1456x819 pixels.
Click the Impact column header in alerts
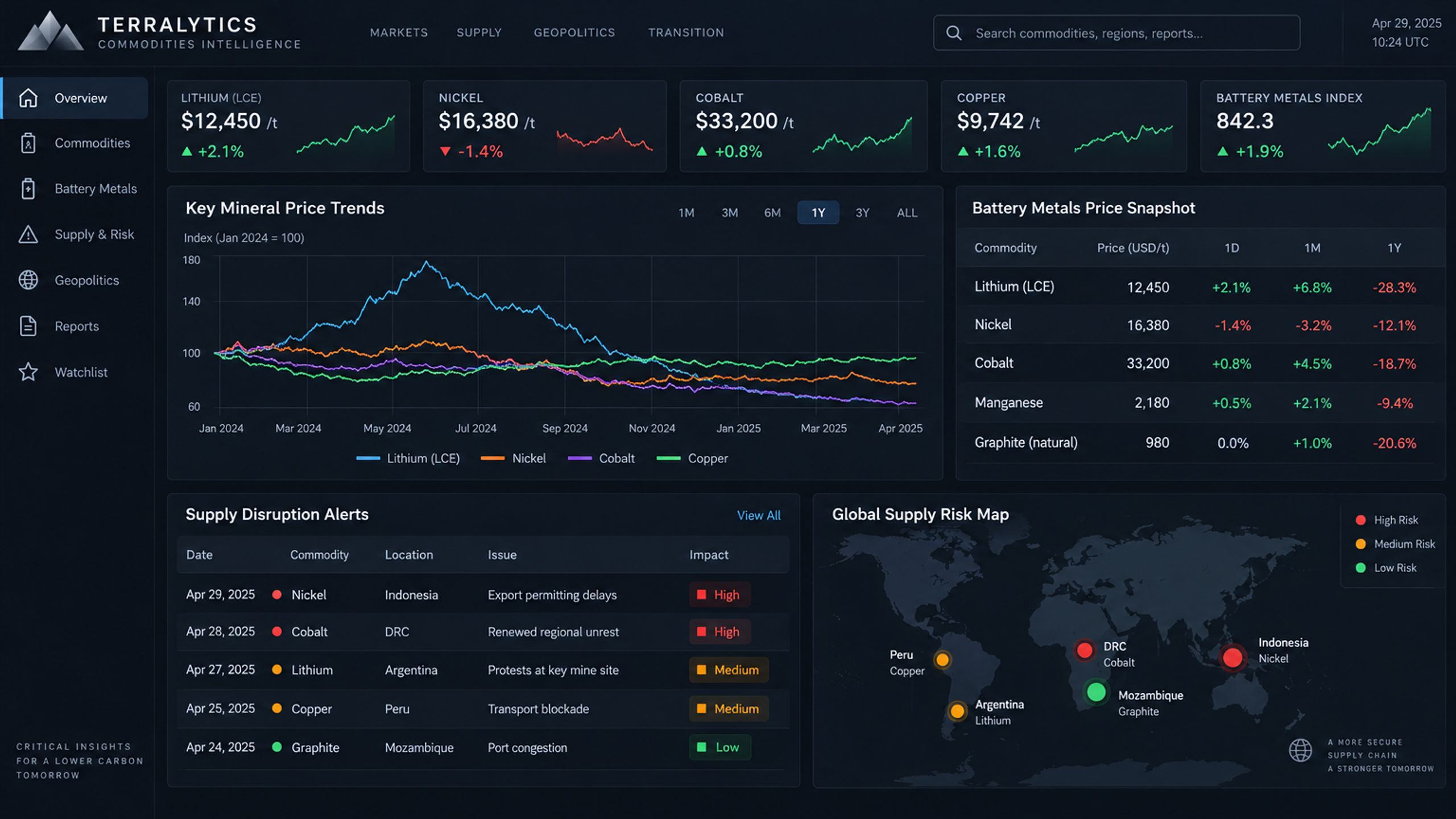709,555
